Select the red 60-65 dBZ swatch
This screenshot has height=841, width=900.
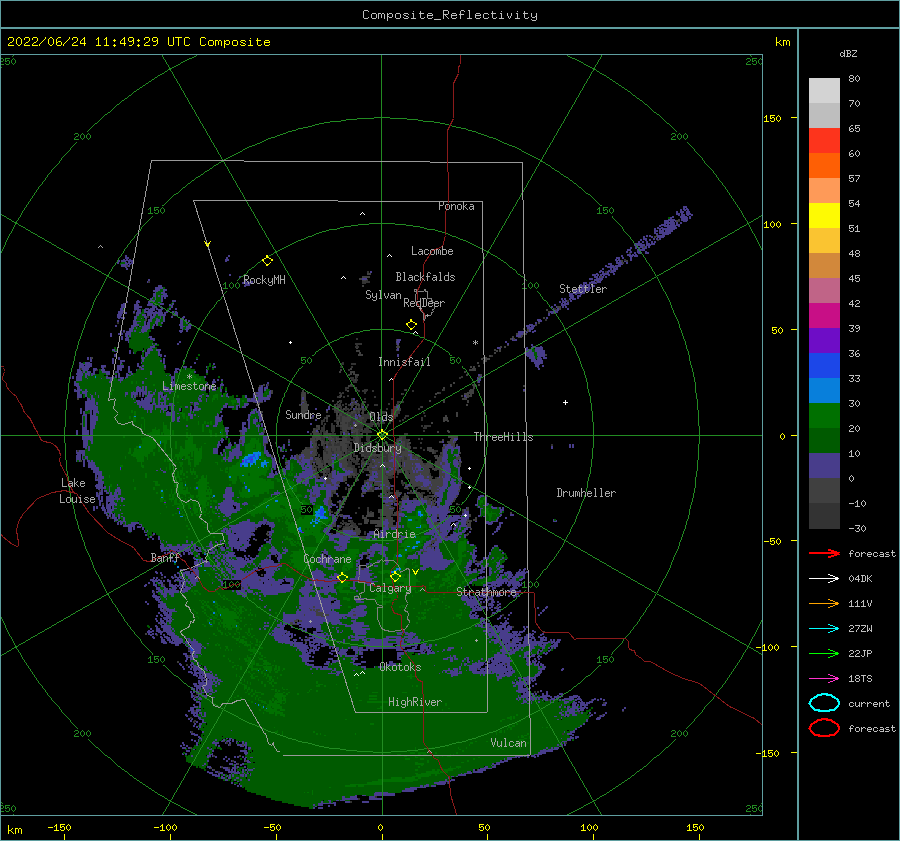click(x=824, y=141)
